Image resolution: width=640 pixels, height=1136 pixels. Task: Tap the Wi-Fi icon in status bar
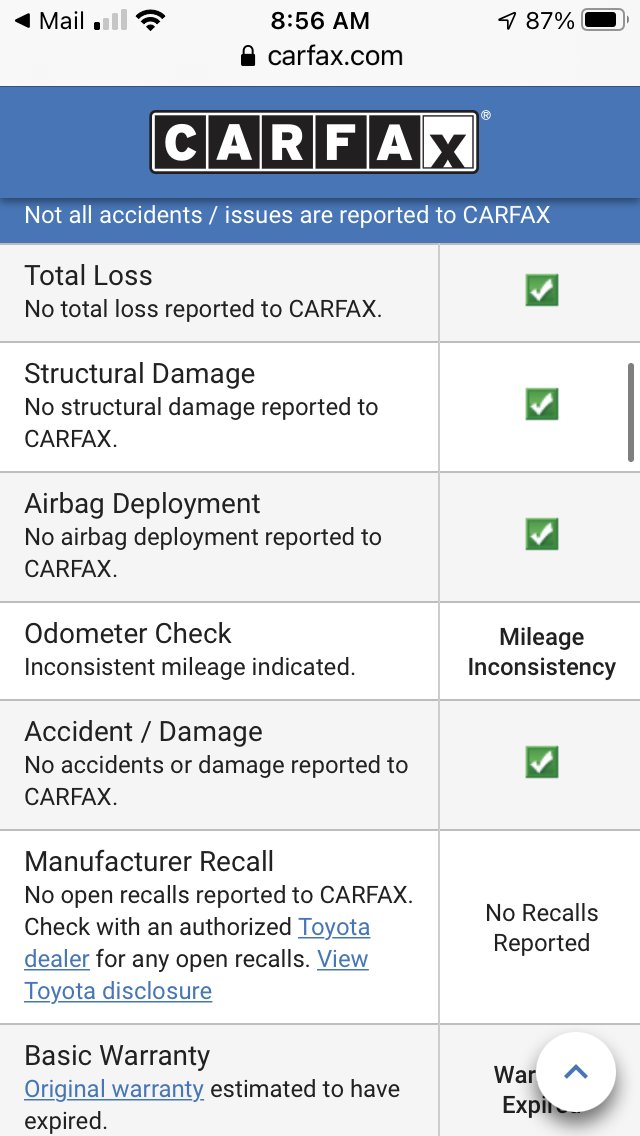tap(150, 21)
